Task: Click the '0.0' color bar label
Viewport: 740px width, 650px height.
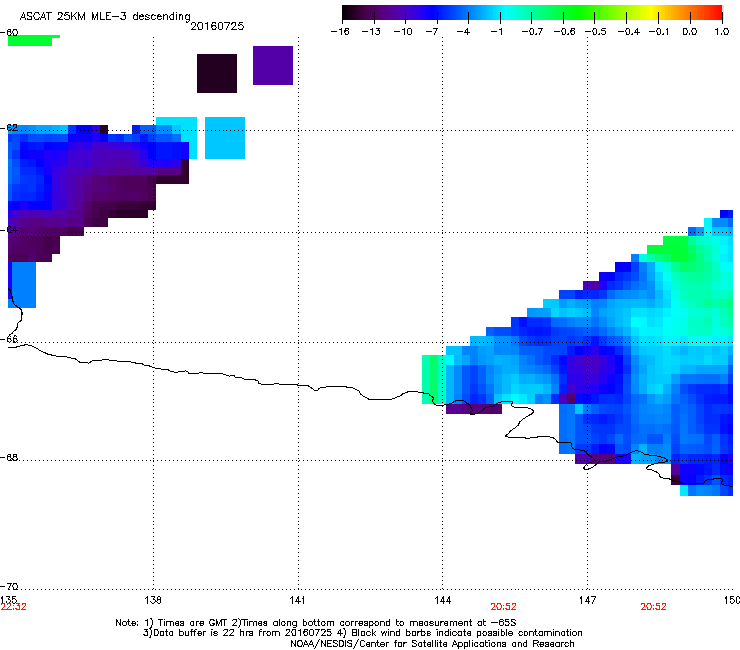Action: [690, 32]
